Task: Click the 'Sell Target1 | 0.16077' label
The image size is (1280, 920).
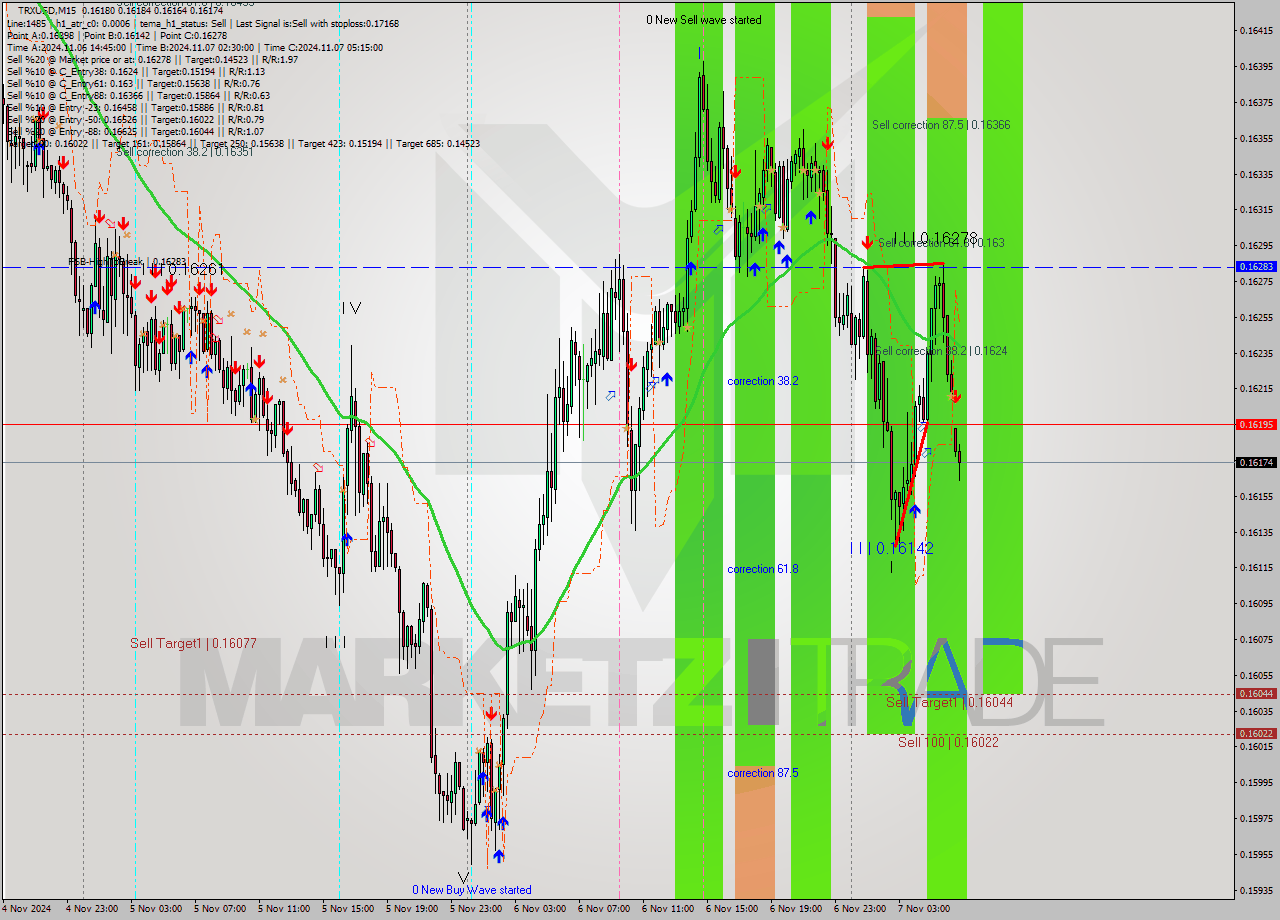Action: pyautogui.click(x=193, y=643)
